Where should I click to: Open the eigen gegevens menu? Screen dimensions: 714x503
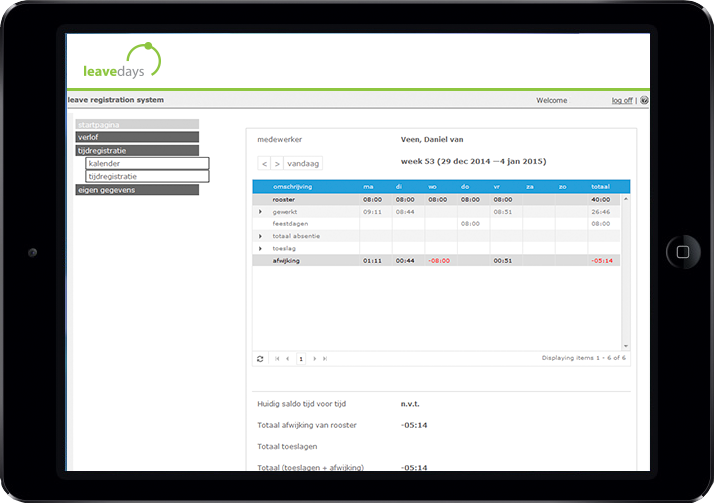click(137, 190)
